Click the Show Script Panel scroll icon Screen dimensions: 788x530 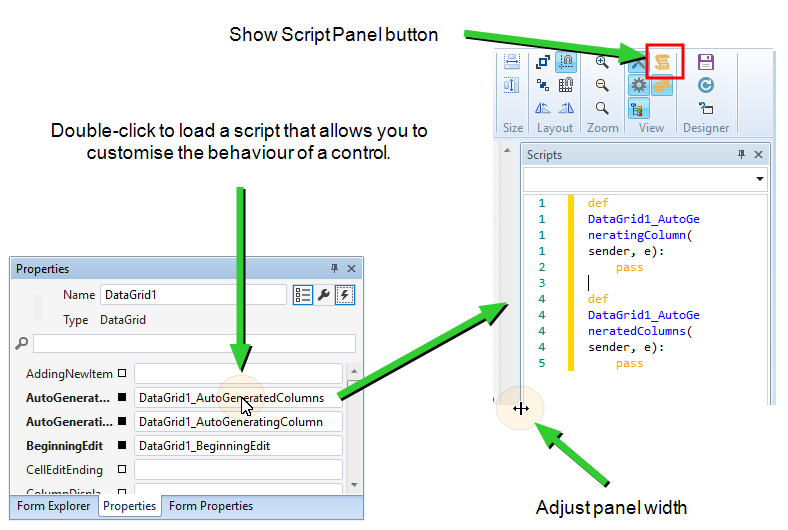[662, 62]
